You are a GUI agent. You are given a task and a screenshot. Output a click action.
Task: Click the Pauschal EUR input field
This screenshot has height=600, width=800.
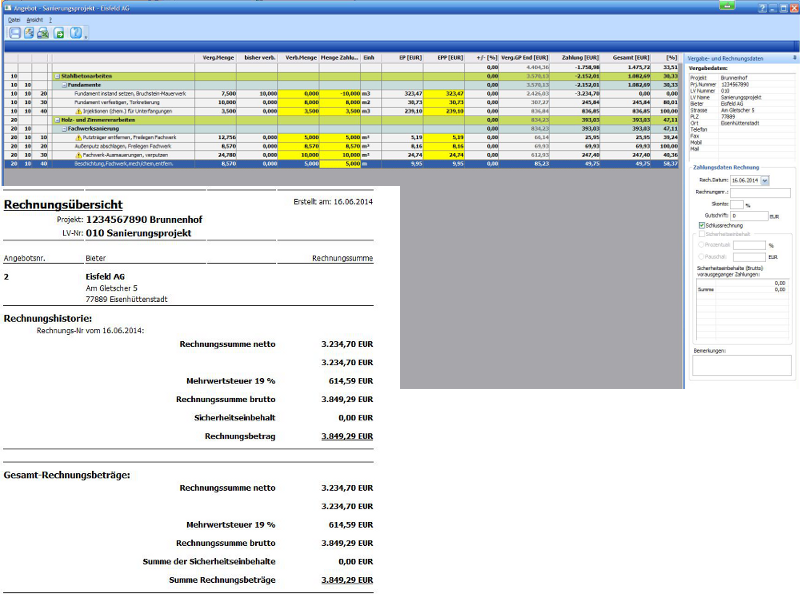[x=749, y=257]
